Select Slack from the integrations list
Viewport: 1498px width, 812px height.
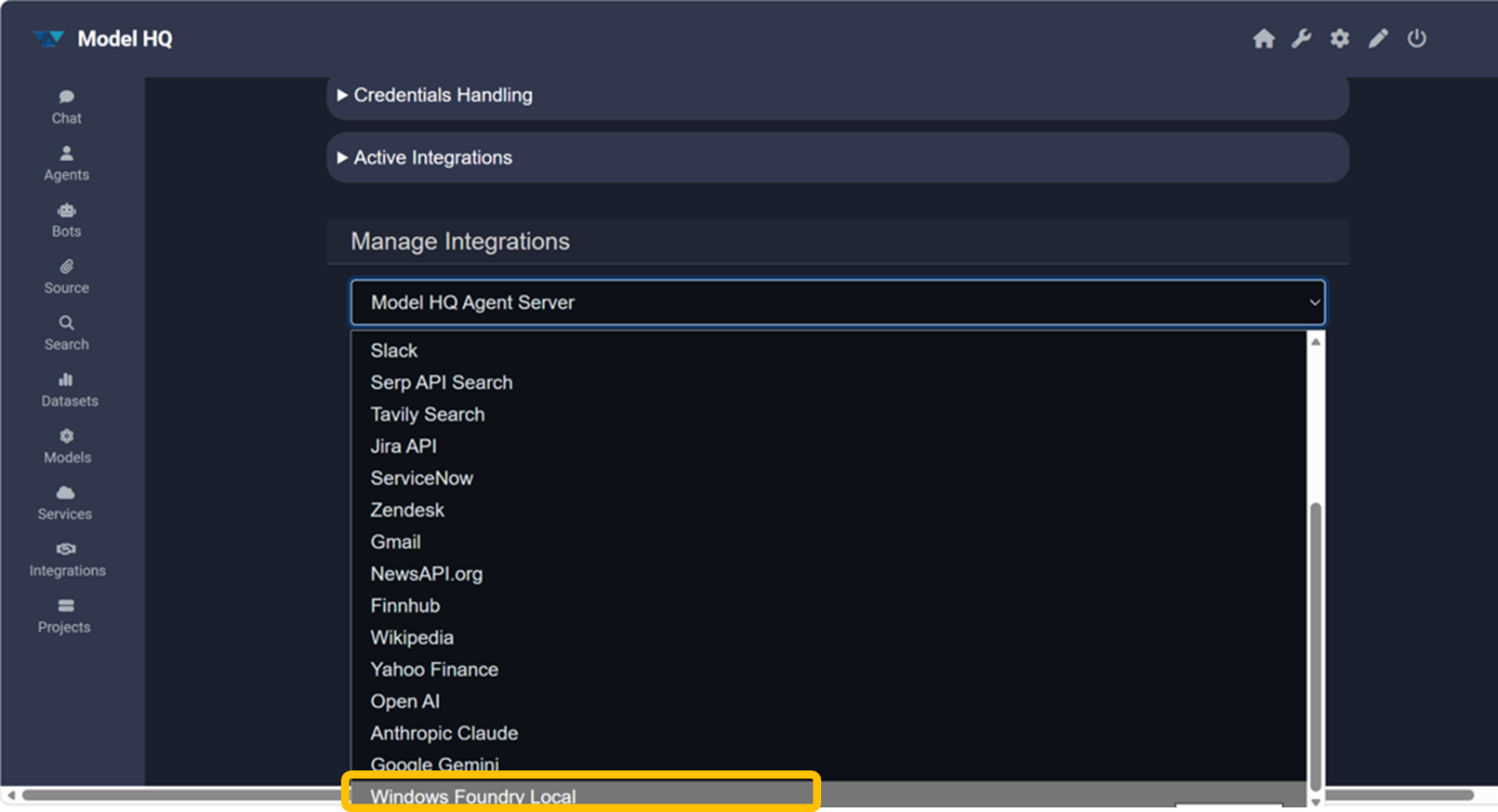[828, 350]
